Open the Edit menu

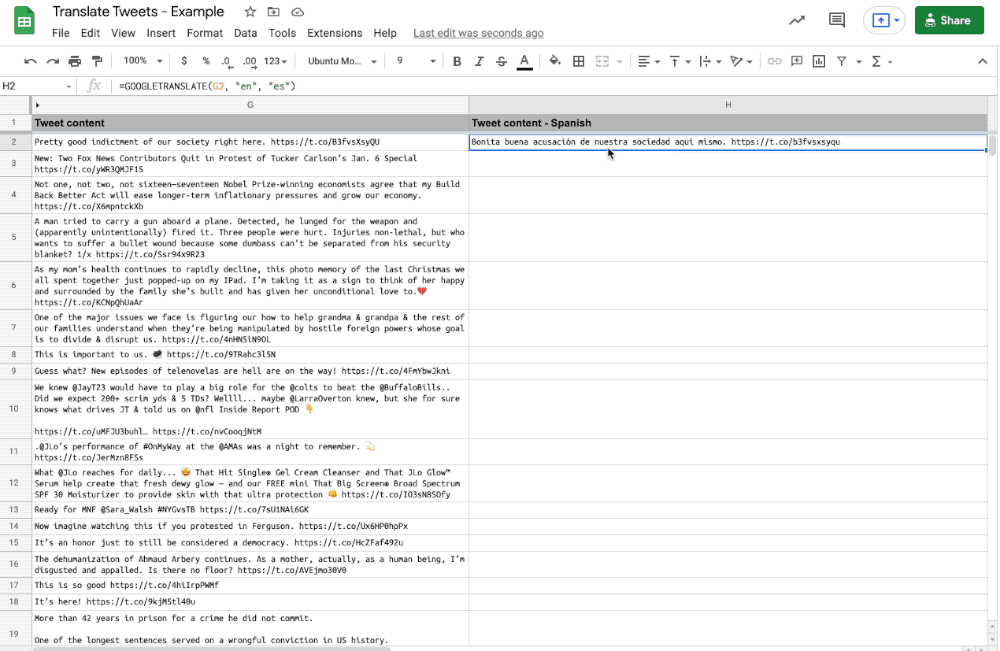[x=90, y=33]
